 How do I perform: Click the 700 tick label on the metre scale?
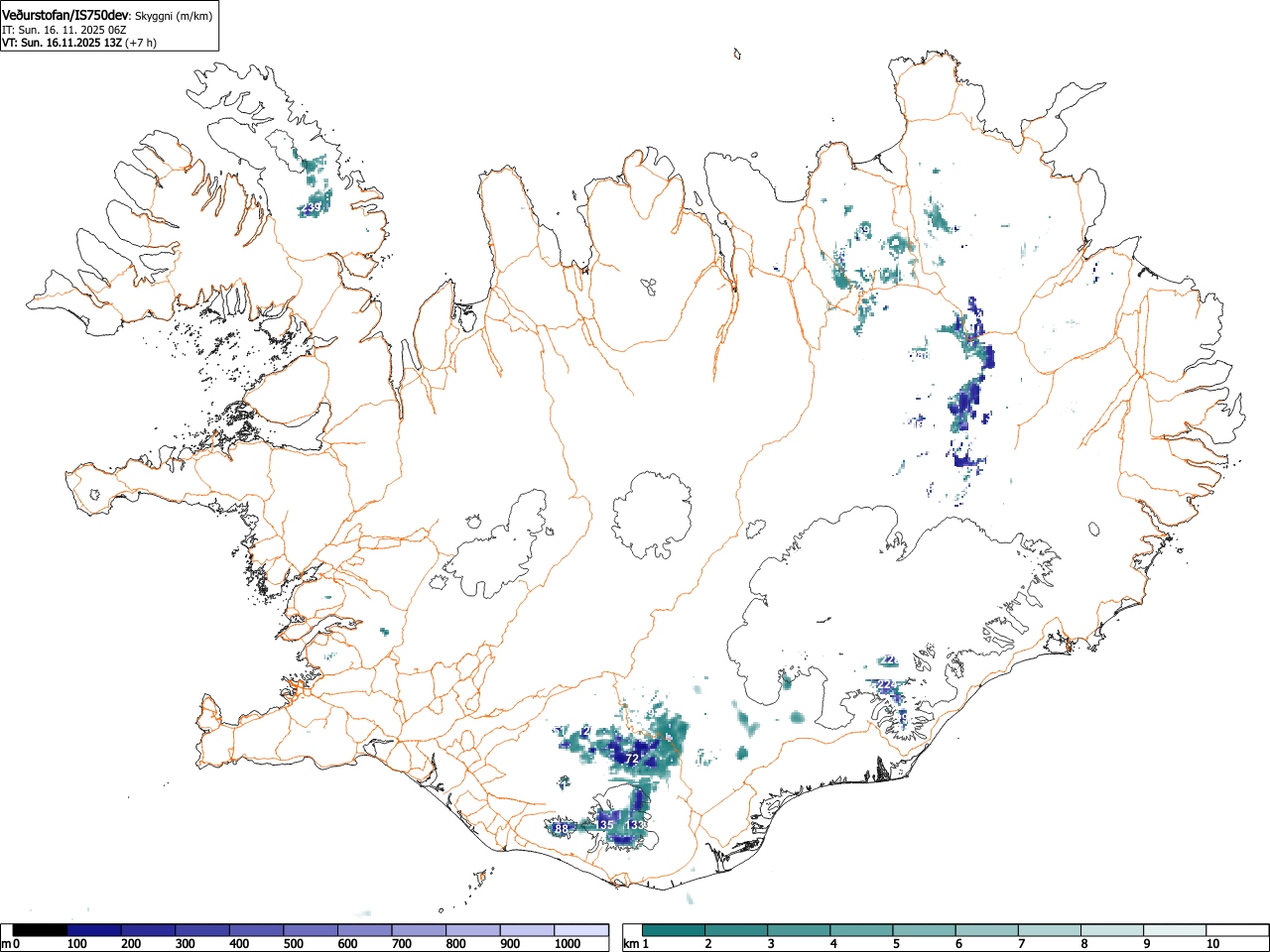tap(401, 945)
